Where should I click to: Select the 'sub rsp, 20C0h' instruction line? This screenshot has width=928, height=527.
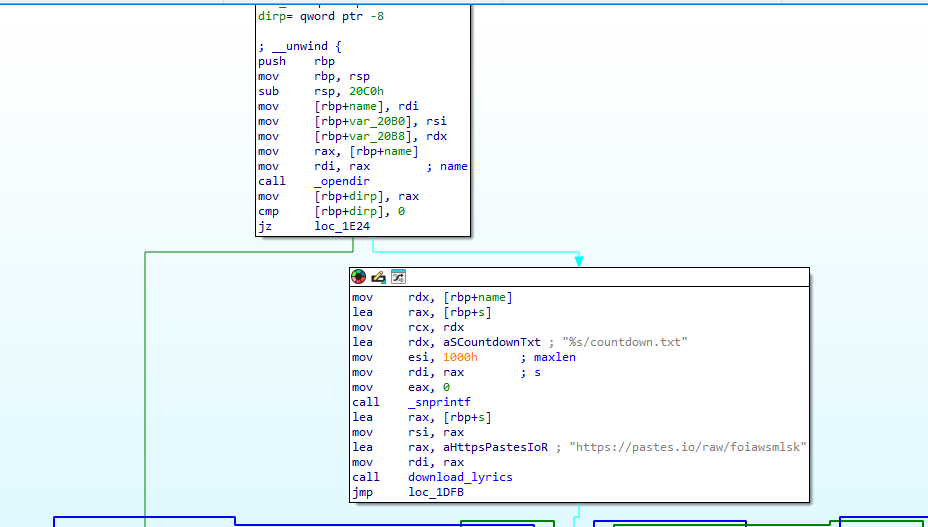(x=321, y=91)
